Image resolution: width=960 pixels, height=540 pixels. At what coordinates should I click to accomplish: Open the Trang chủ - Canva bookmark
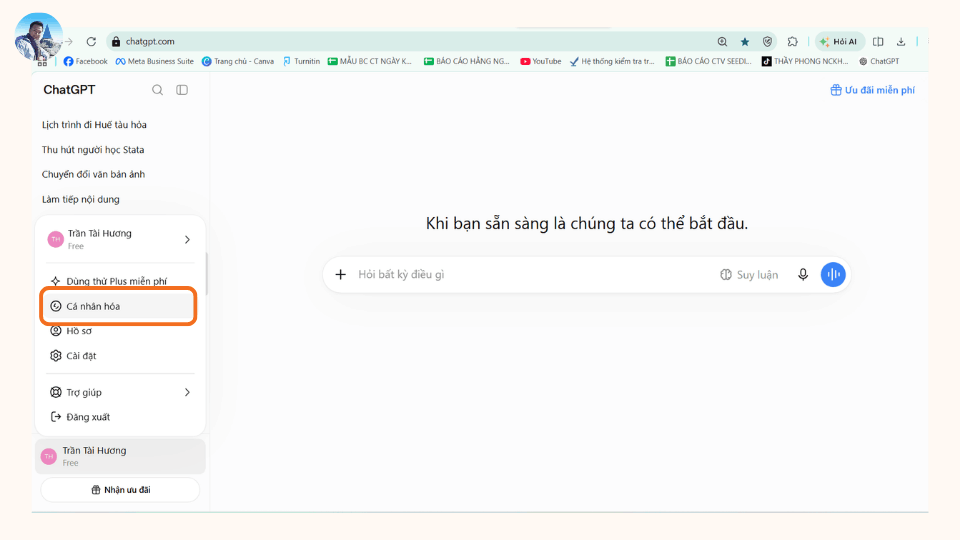coord(238,61)
